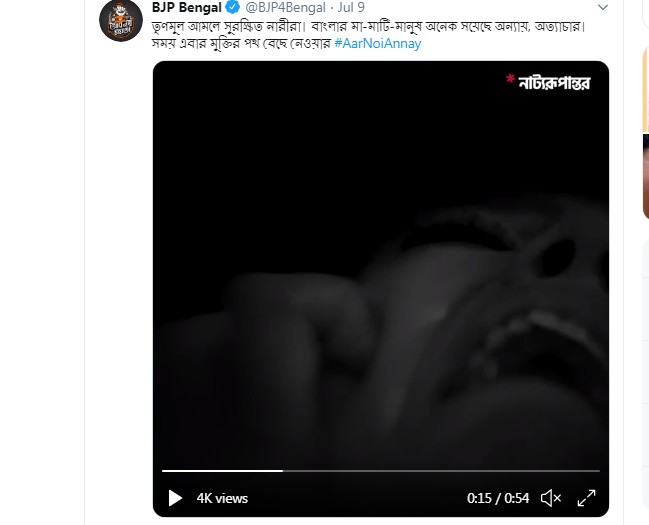Image resolution: width=649 pixels, height=525 pixels.
Task: Open the dark thumbnail in the right sidebar
Action: tap(646, 176)
